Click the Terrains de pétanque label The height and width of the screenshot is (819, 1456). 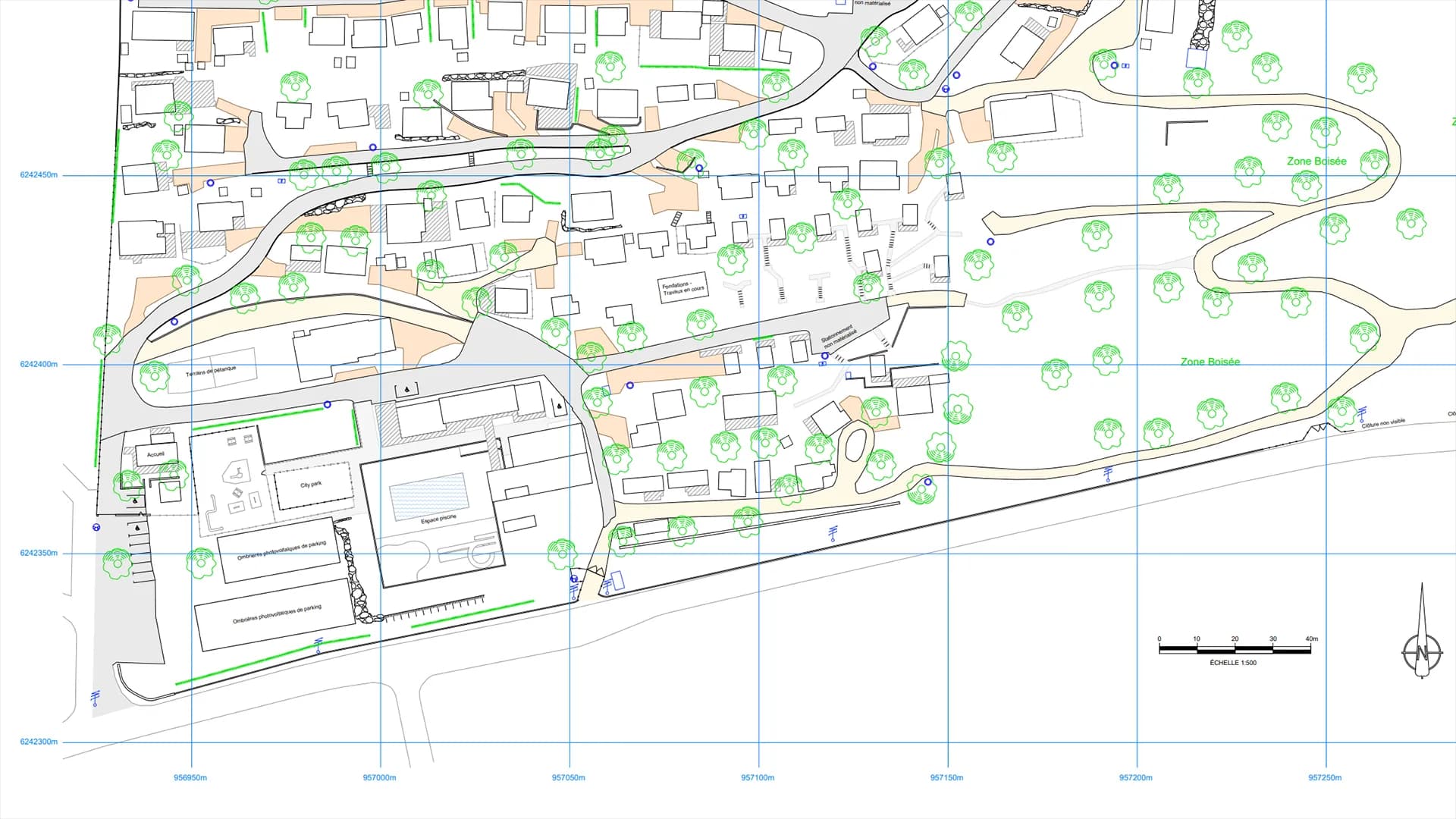point(211,372)
